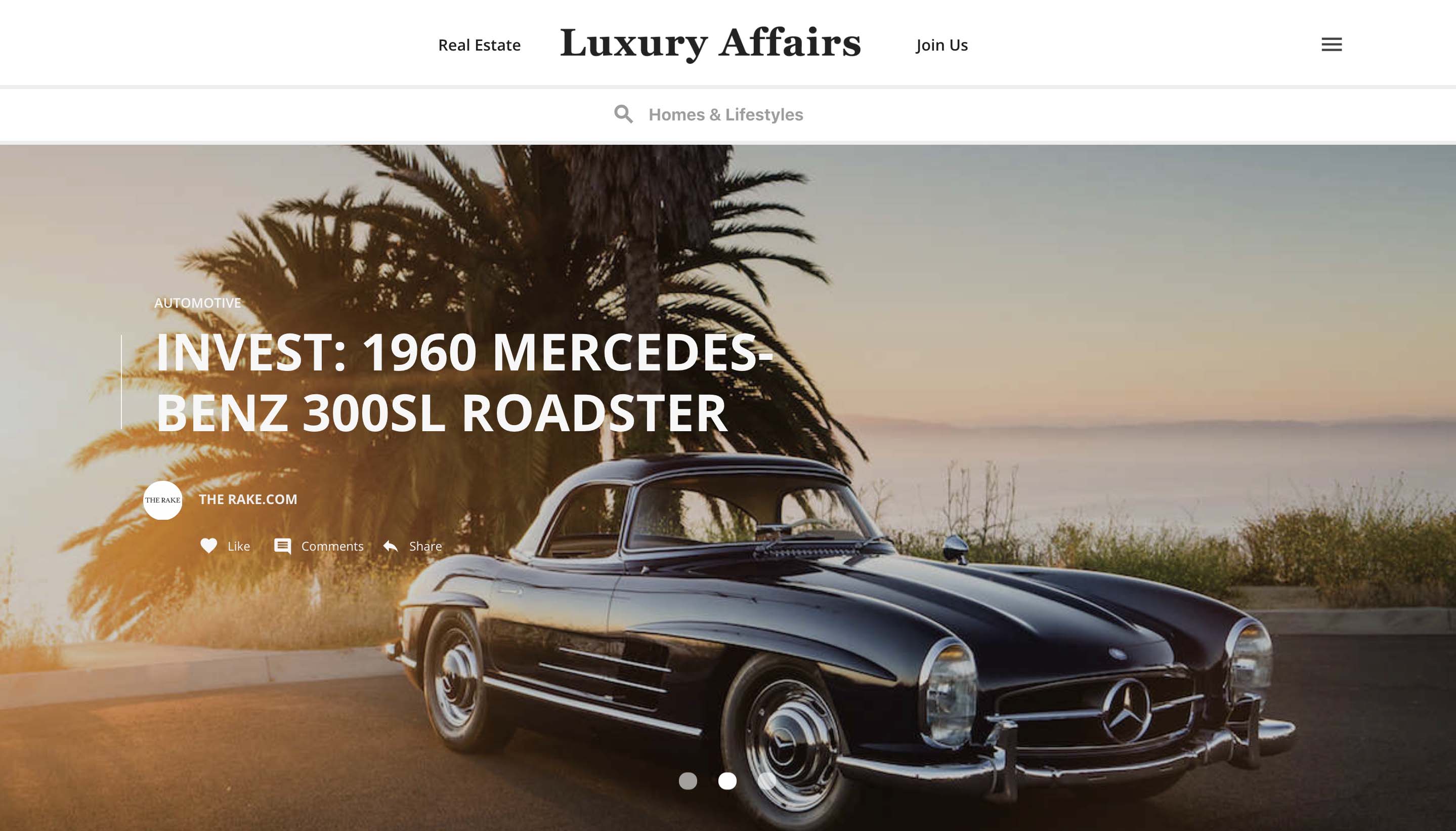Select the third carousel slide dot
This screenshot has height=831, width=1456.
click(x=766, y=781)
